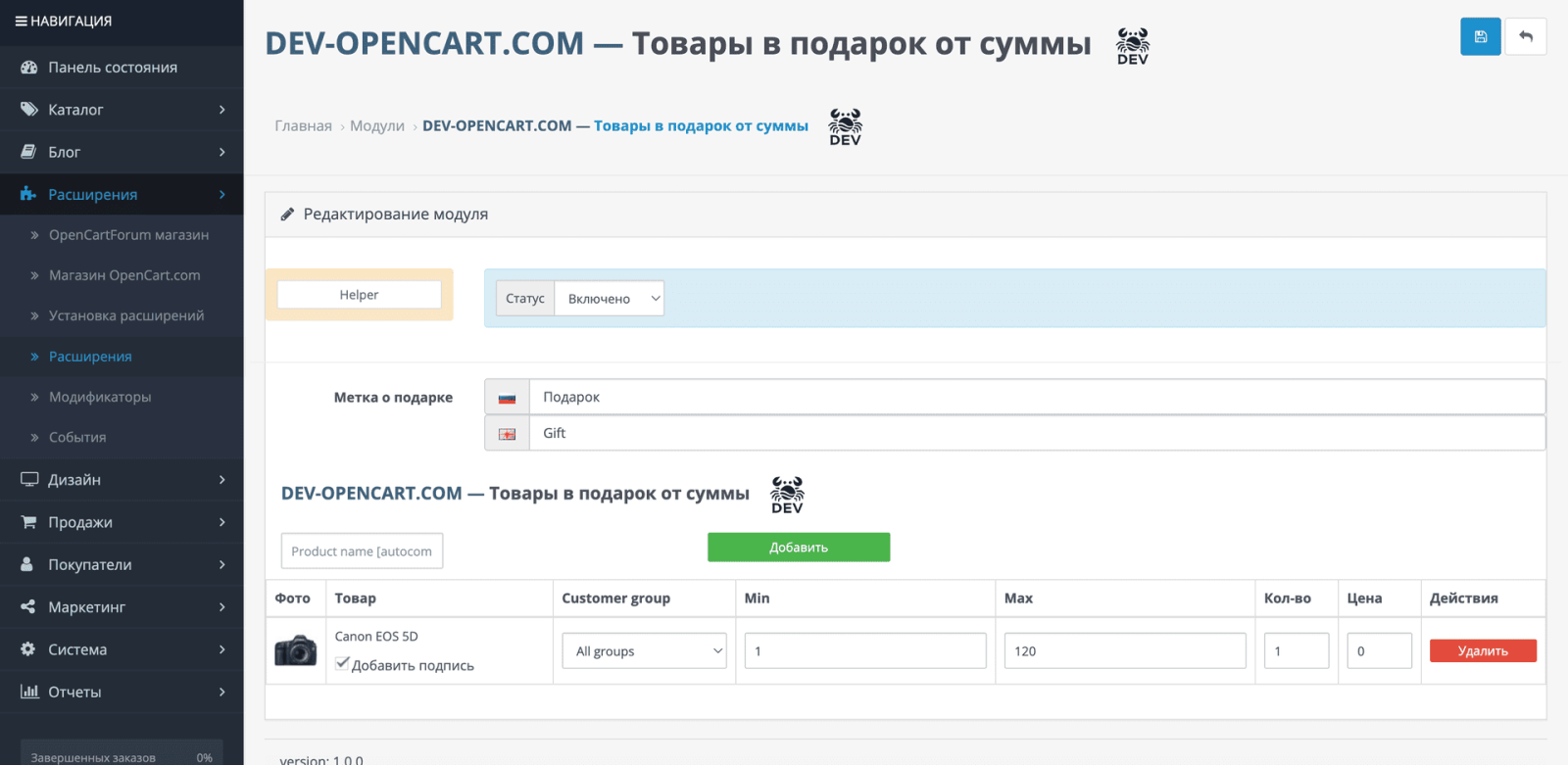Click the Действия column header
Viewport: 1568px width, 766px height.
[1463, 598]
